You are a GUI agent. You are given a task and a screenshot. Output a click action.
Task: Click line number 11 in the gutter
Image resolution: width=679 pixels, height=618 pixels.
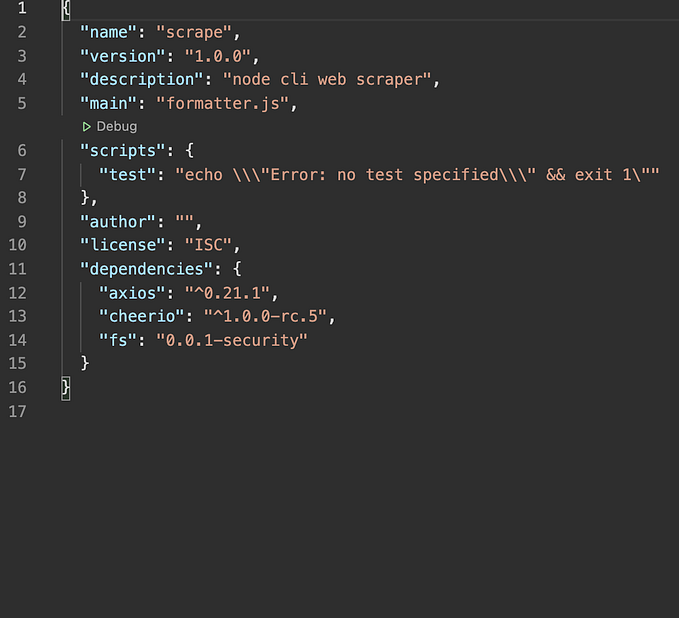tap(17, 269)
